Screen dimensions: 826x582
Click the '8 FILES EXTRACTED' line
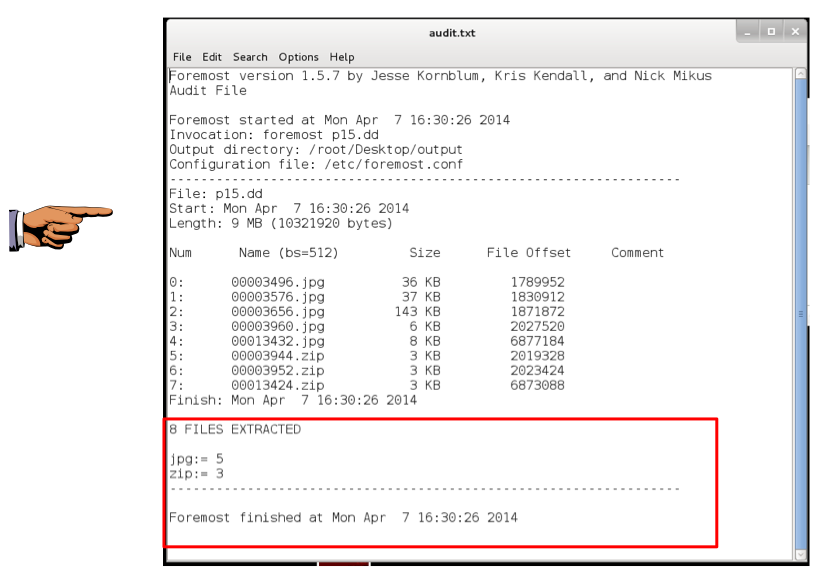pyautogui.click(x=235, y=429)
